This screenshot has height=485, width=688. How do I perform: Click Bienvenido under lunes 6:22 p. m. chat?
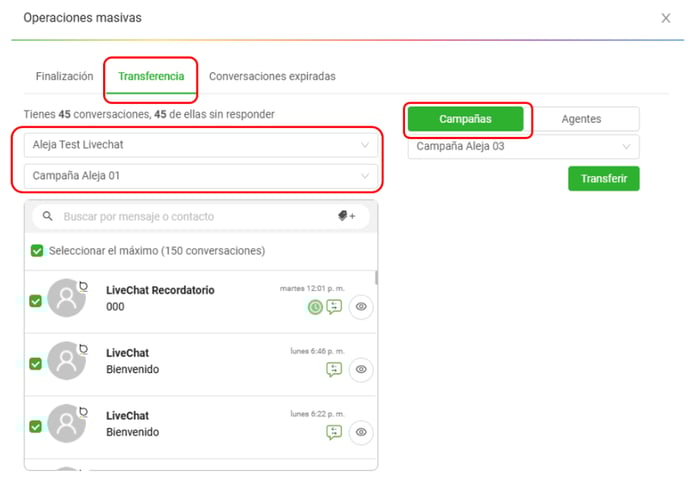133,432
